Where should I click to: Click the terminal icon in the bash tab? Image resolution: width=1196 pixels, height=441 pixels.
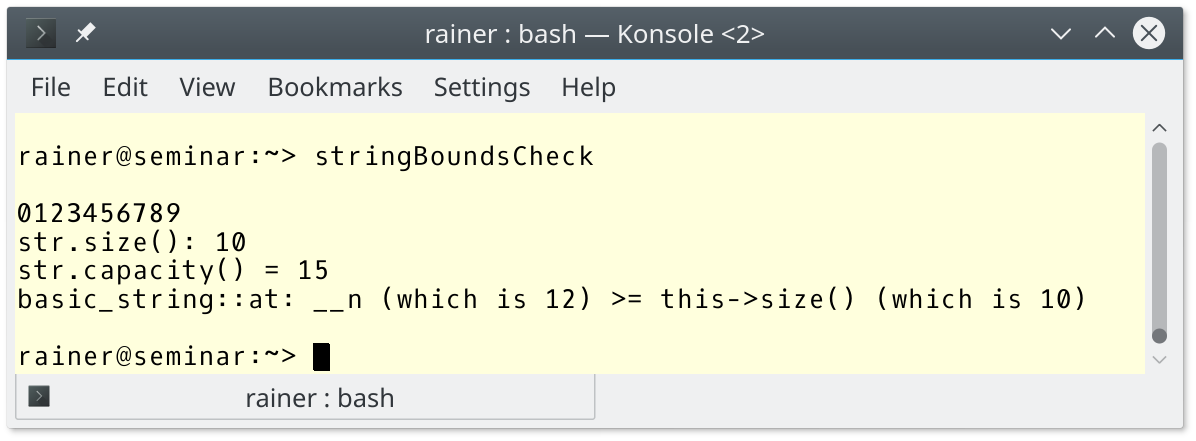[x=39, y=397]
